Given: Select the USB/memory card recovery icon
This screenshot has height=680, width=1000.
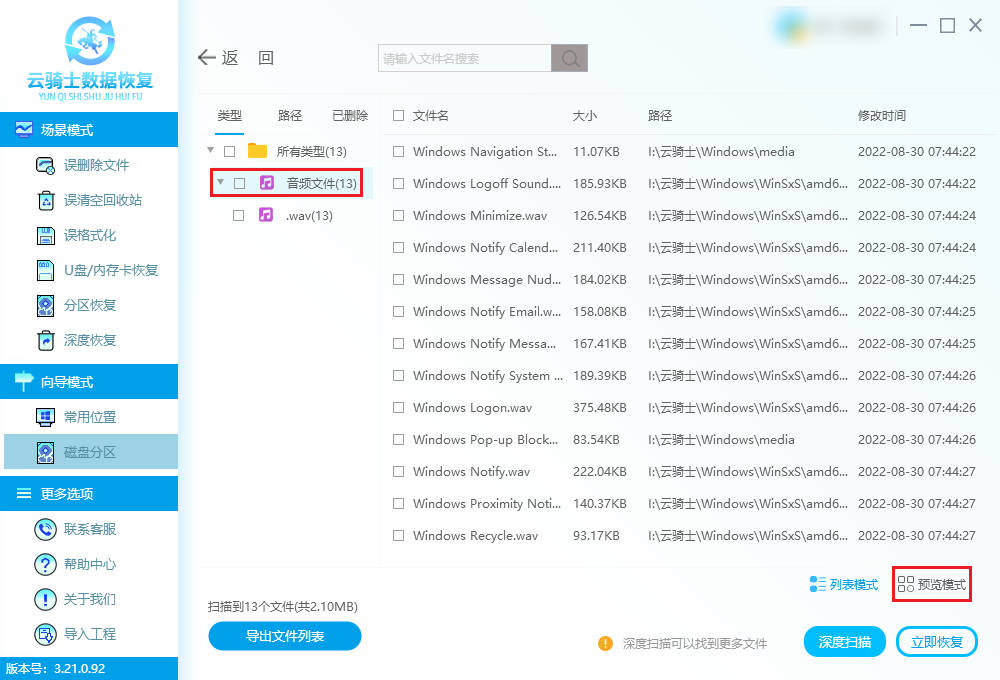Looking at the screenshot, I should click(x=45, y=270).
